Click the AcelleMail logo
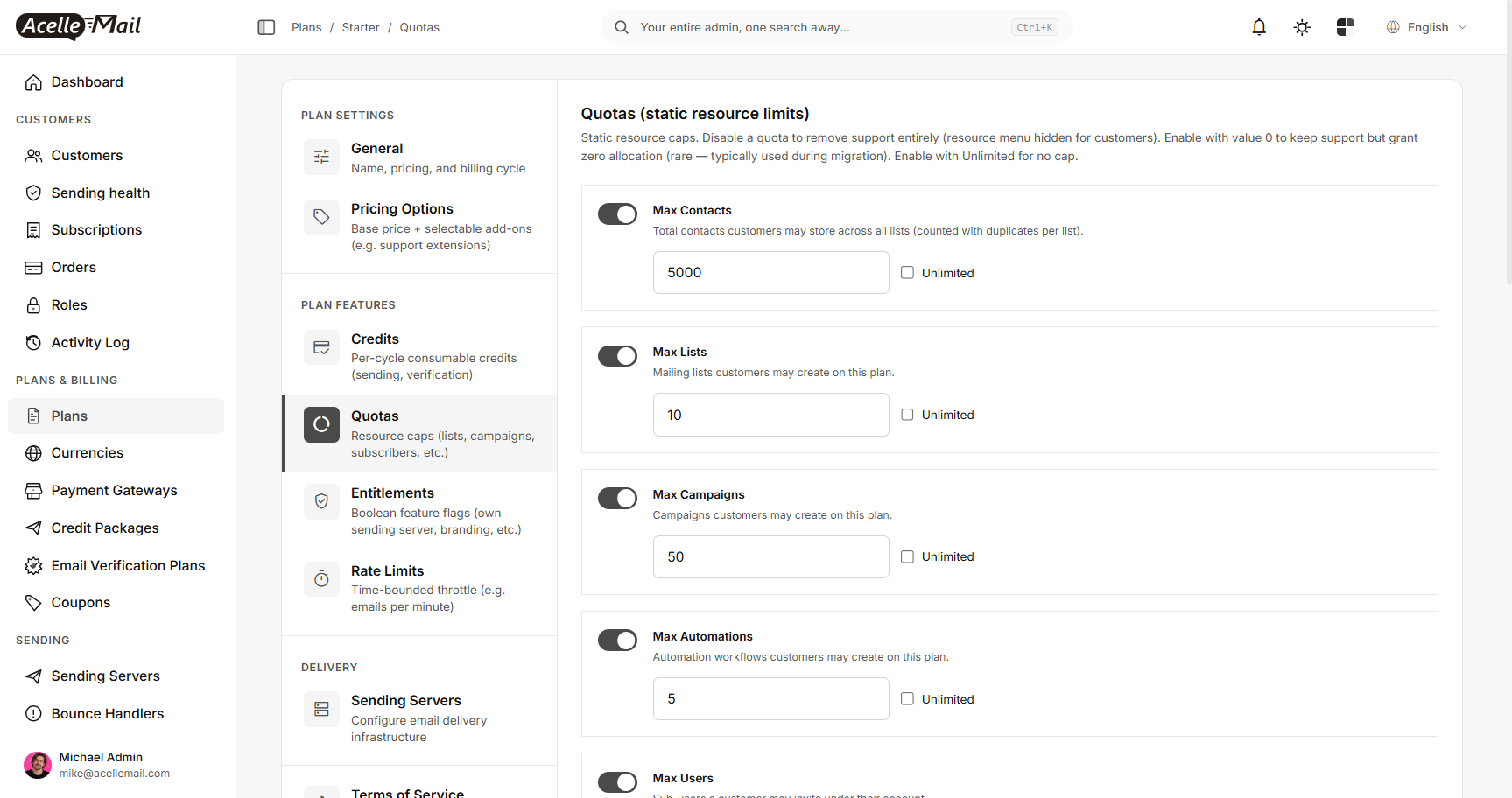This screenshot has width=1512, height=798. coord(79,26)
